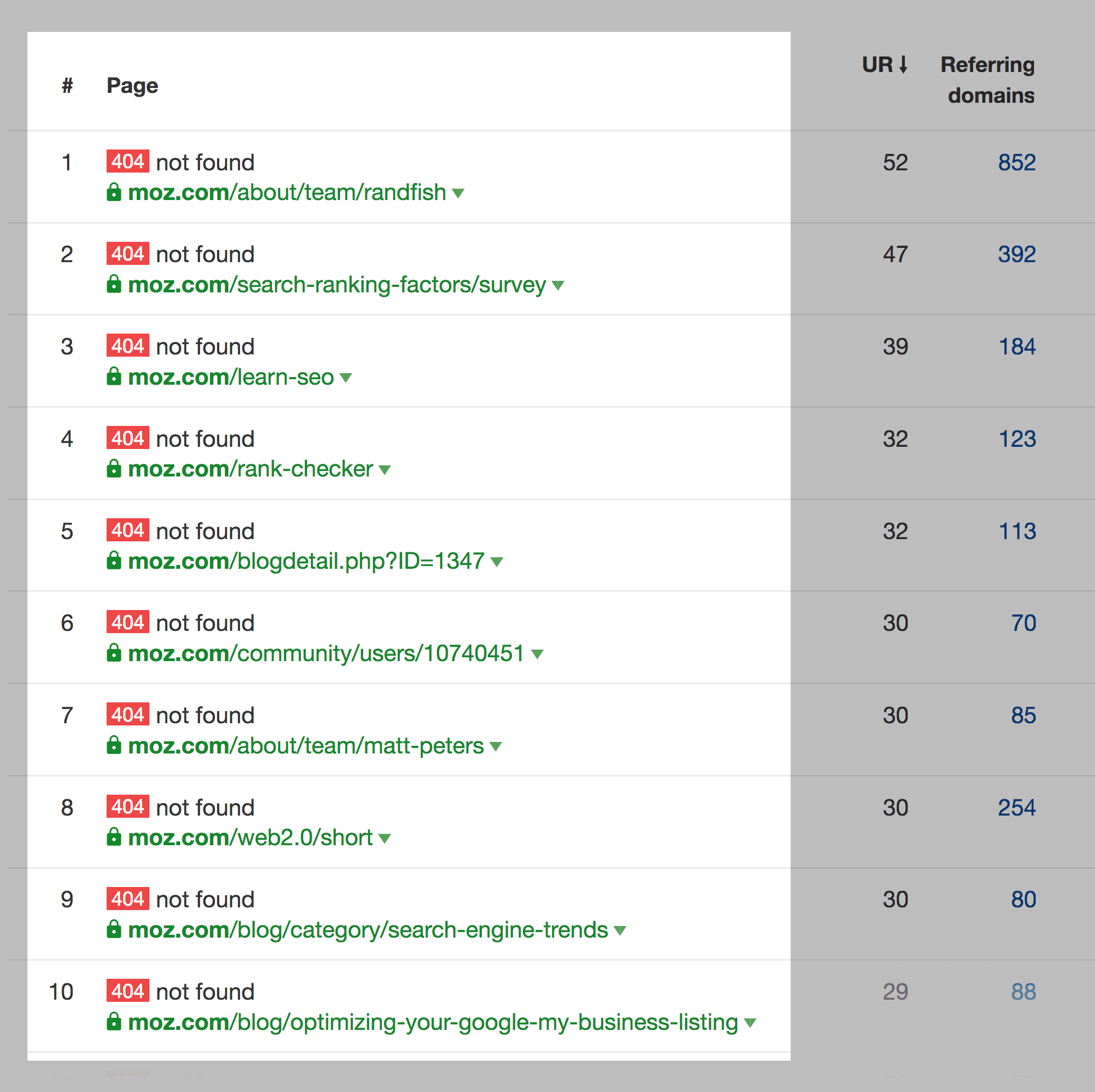Click the 404 badge in row 1

click(128, 162)
